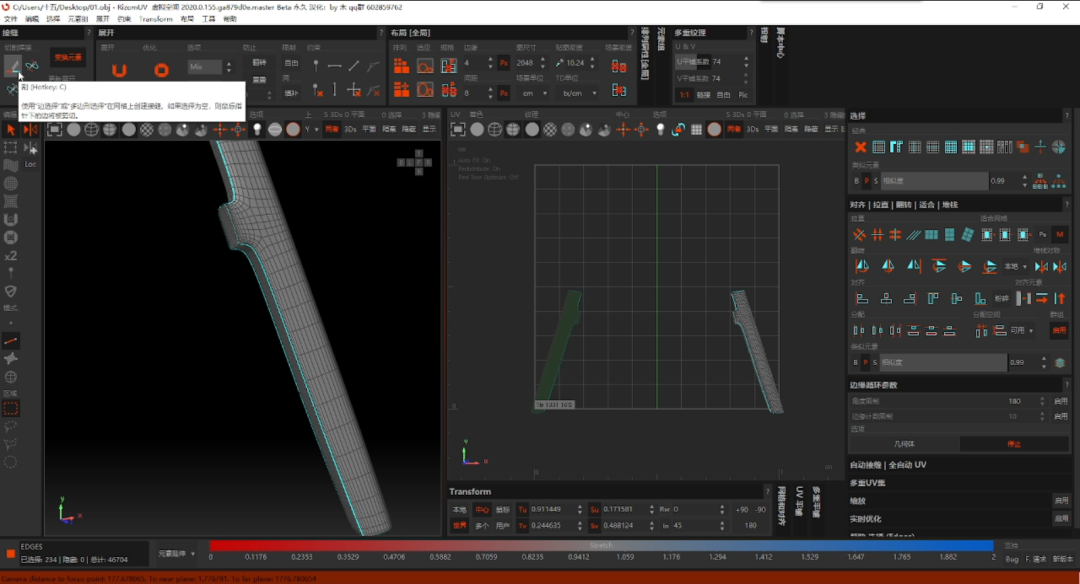Toggle the 1:1 ratio option
1080x584 pixels.
[x=684, y=95]
